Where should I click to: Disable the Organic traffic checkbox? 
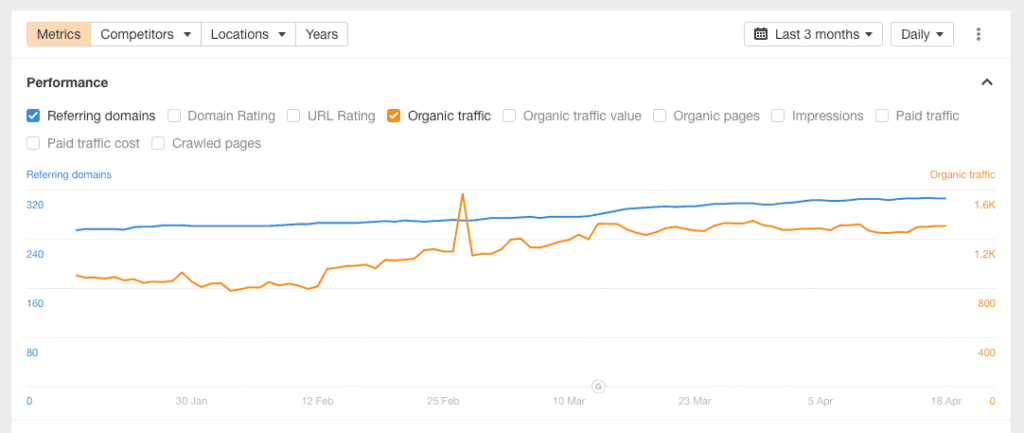coord(394,115)
